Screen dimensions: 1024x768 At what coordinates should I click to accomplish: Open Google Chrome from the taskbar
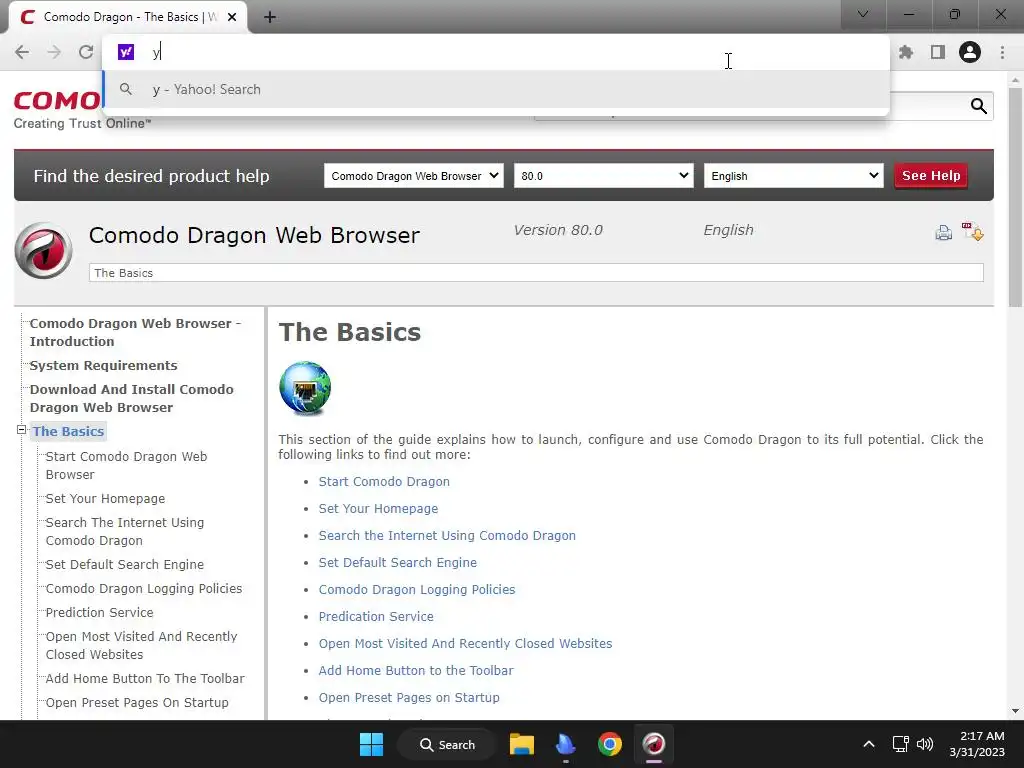[609, 744]
